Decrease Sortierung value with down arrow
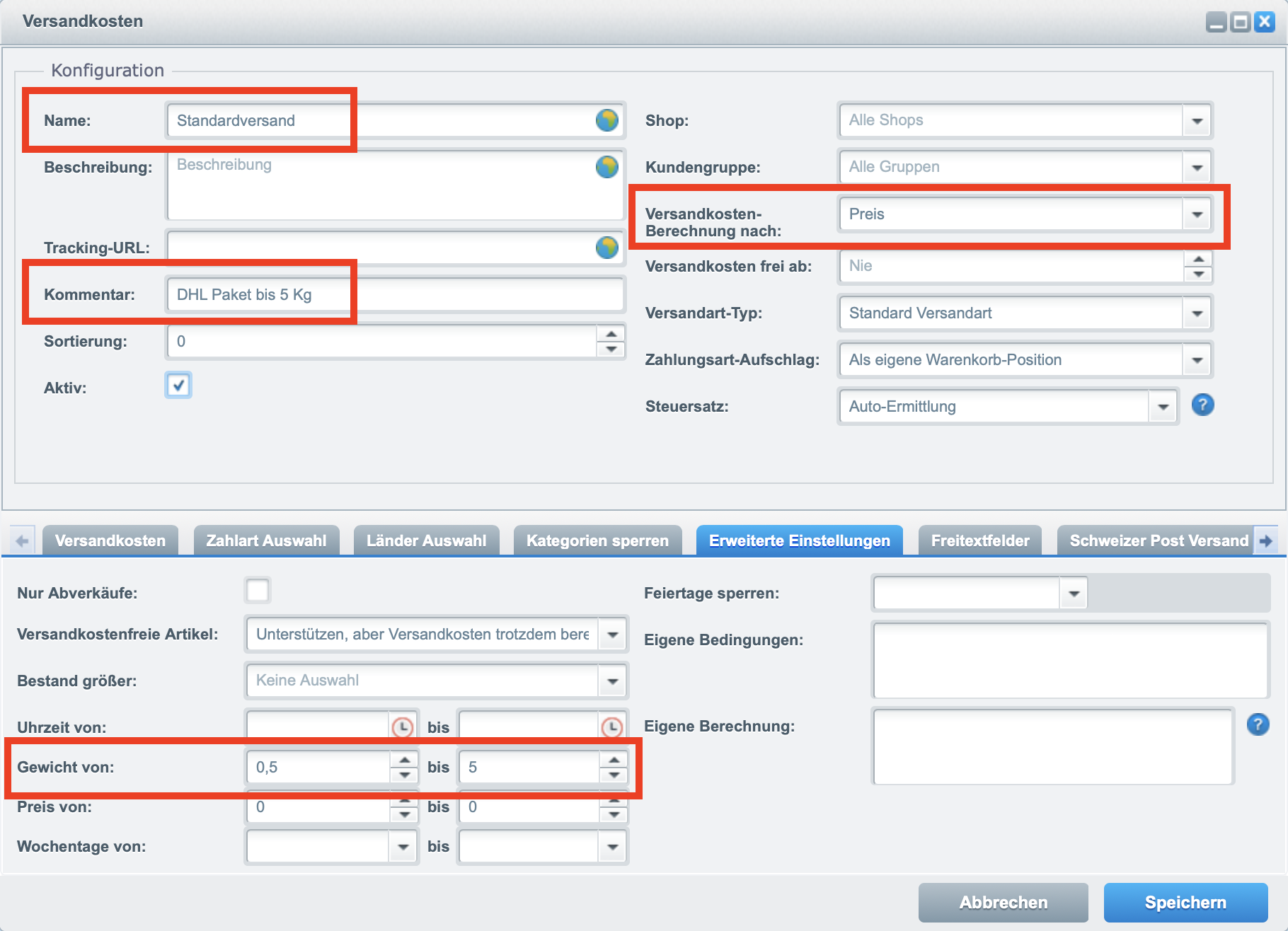This screenshot has height=931, width=1288. [x=611, y=349]
